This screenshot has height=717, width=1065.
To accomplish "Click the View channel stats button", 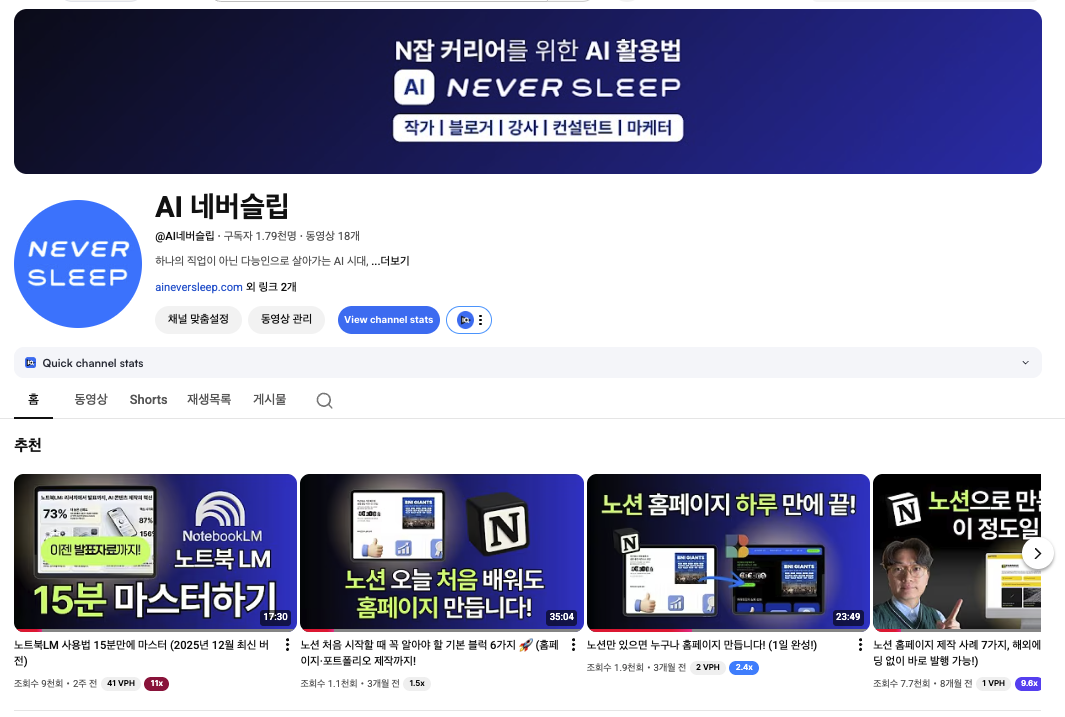I will (388, 320).
